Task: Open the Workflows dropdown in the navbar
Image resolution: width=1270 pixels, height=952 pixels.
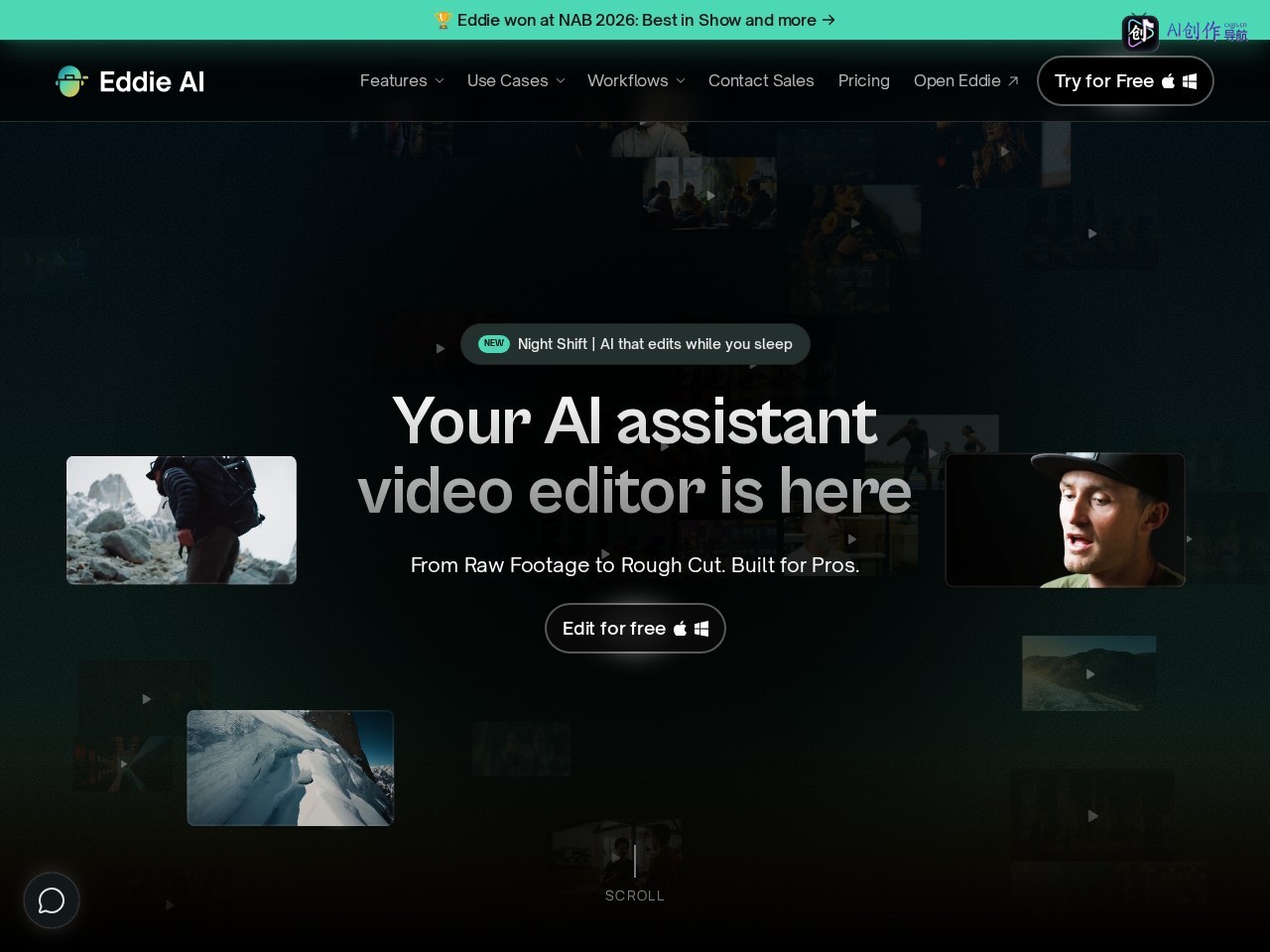Action: click(x=636, y=81)
